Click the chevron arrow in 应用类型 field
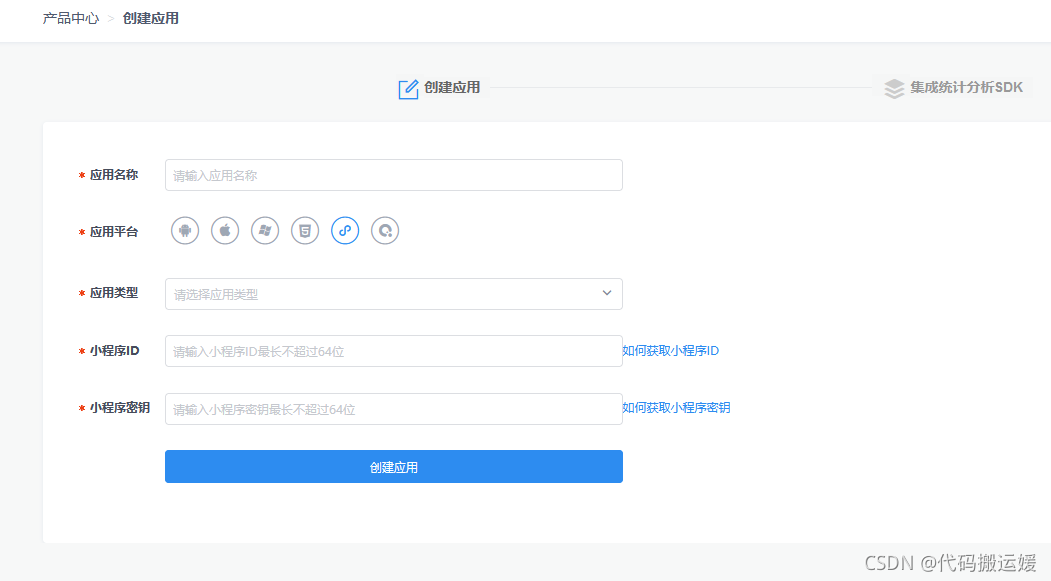The height and width of the screenshot is (581, 1051). coord(607,294)
